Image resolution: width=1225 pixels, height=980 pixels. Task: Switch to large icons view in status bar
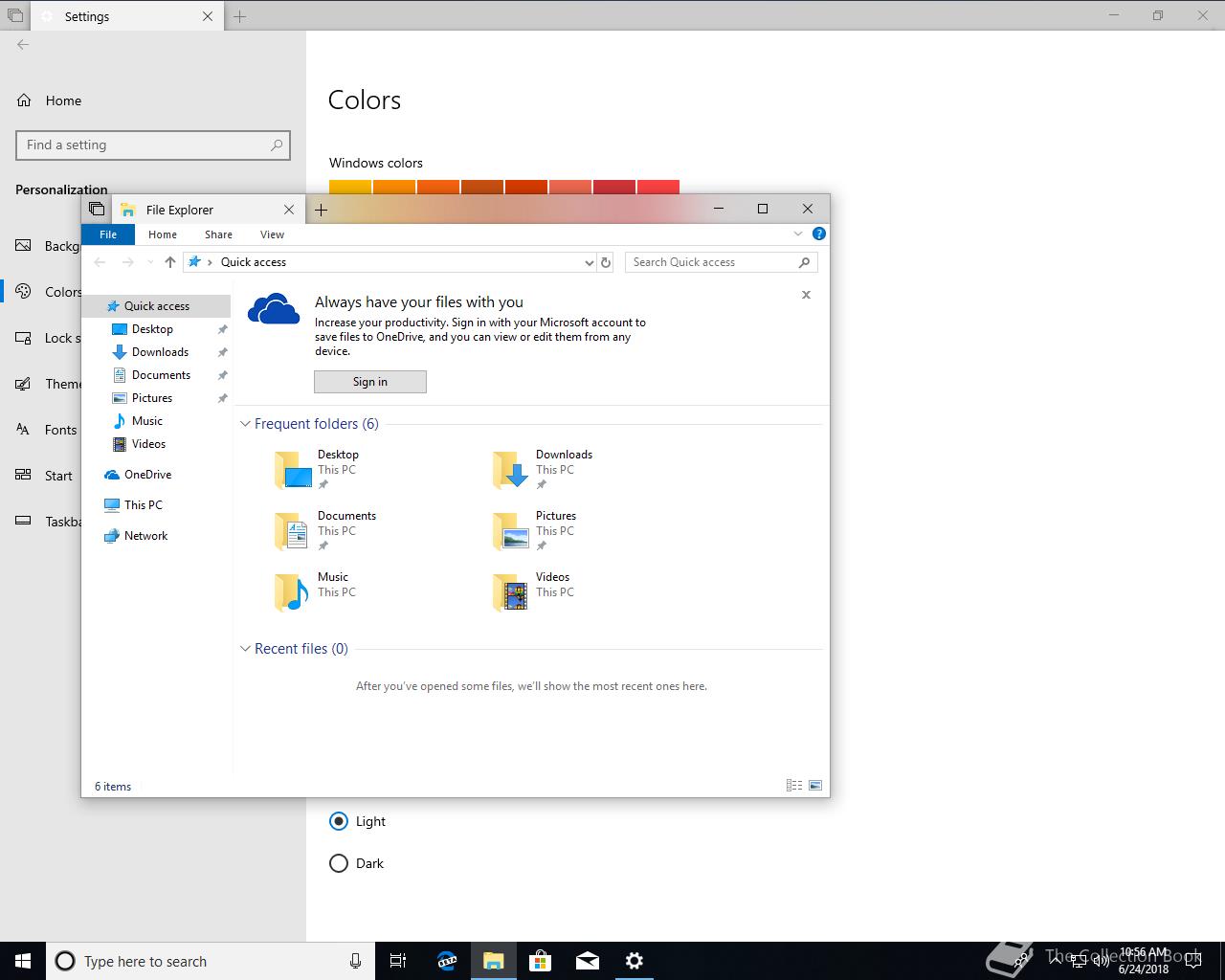(815, 786)
